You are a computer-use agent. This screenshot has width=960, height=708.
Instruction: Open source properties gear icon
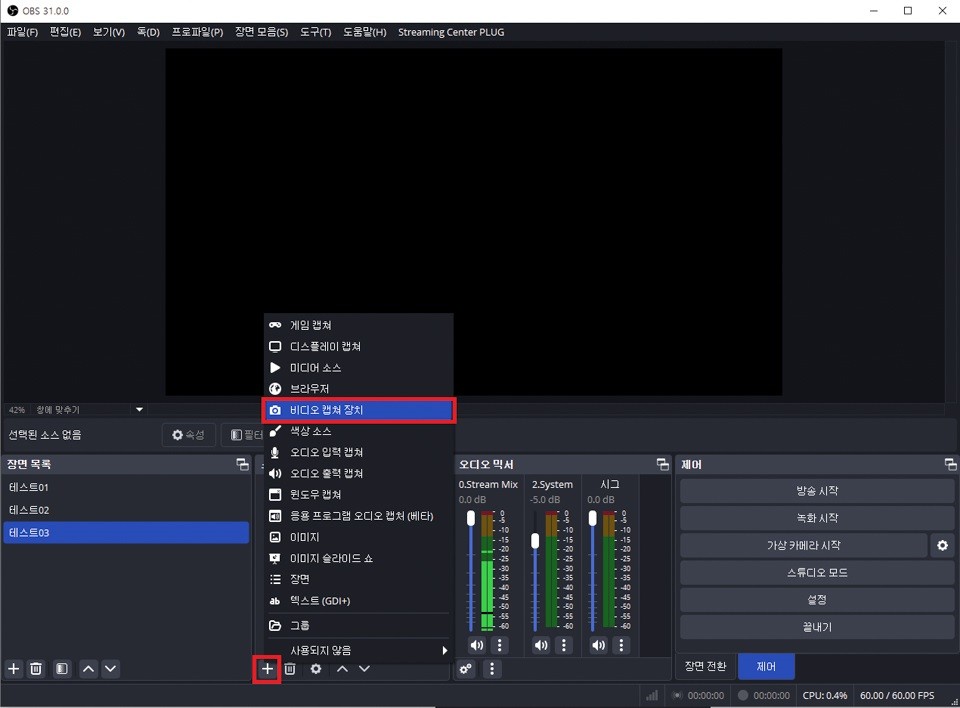coord(316,669)
